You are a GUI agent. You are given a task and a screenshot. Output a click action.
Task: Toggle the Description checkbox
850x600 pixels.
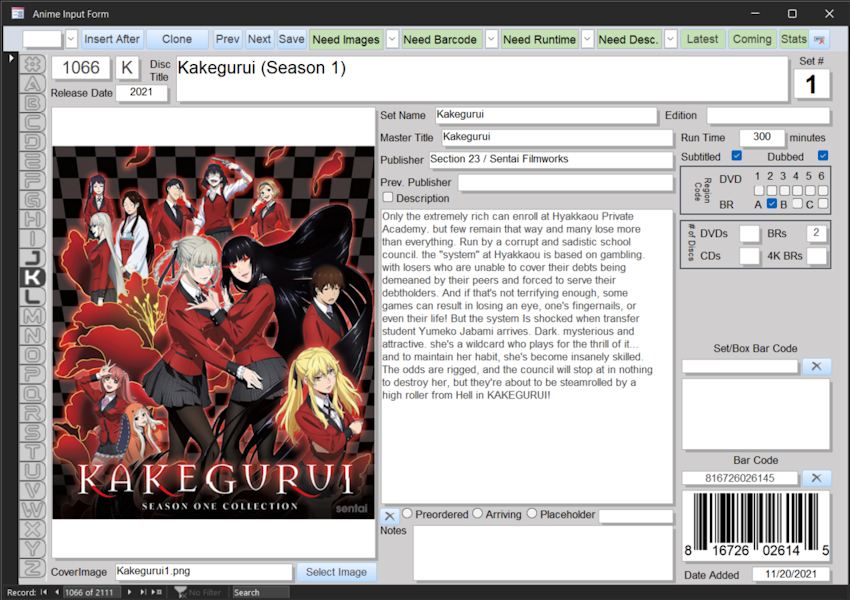click(x=388, y=197)
